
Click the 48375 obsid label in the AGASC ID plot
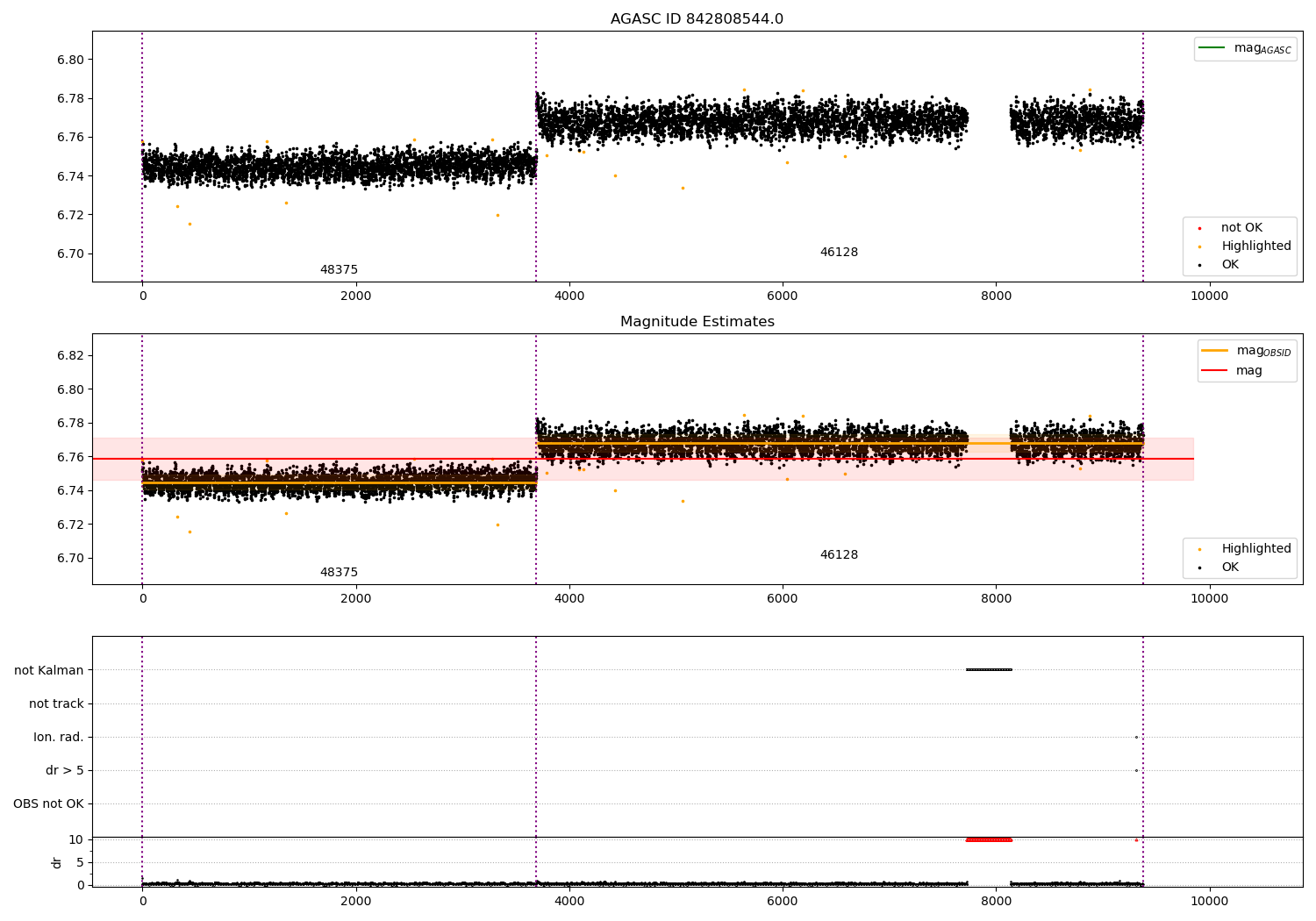(x=339, y=270)
